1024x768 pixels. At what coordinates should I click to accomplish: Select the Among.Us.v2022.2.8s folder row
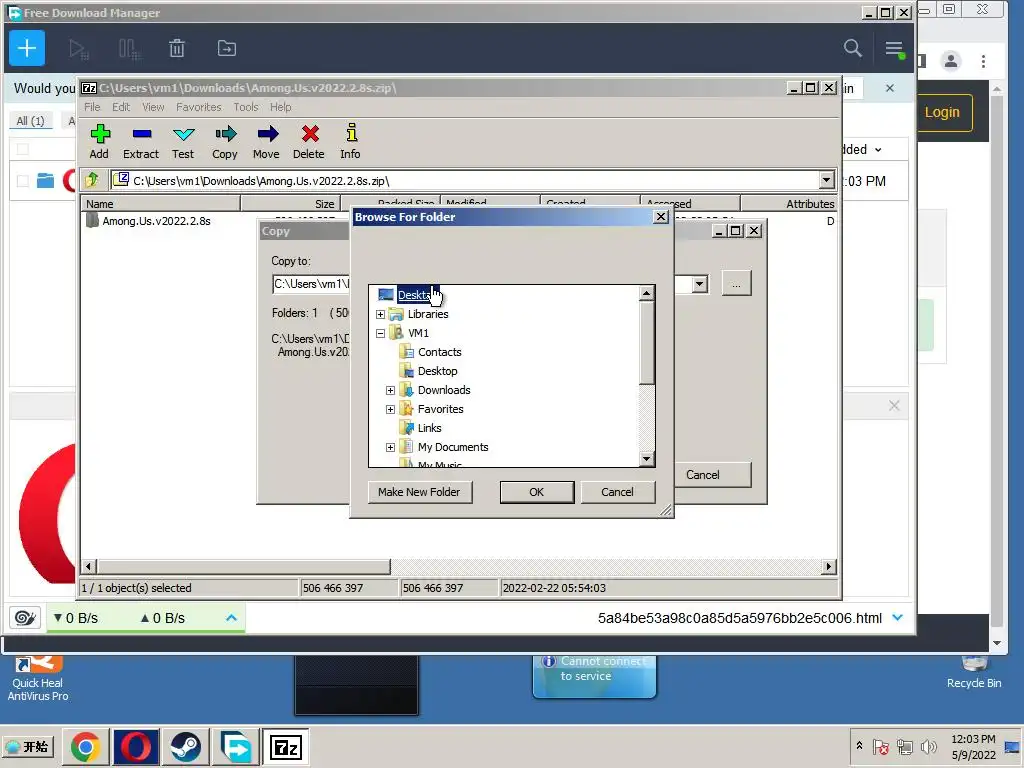pos(156,221)
